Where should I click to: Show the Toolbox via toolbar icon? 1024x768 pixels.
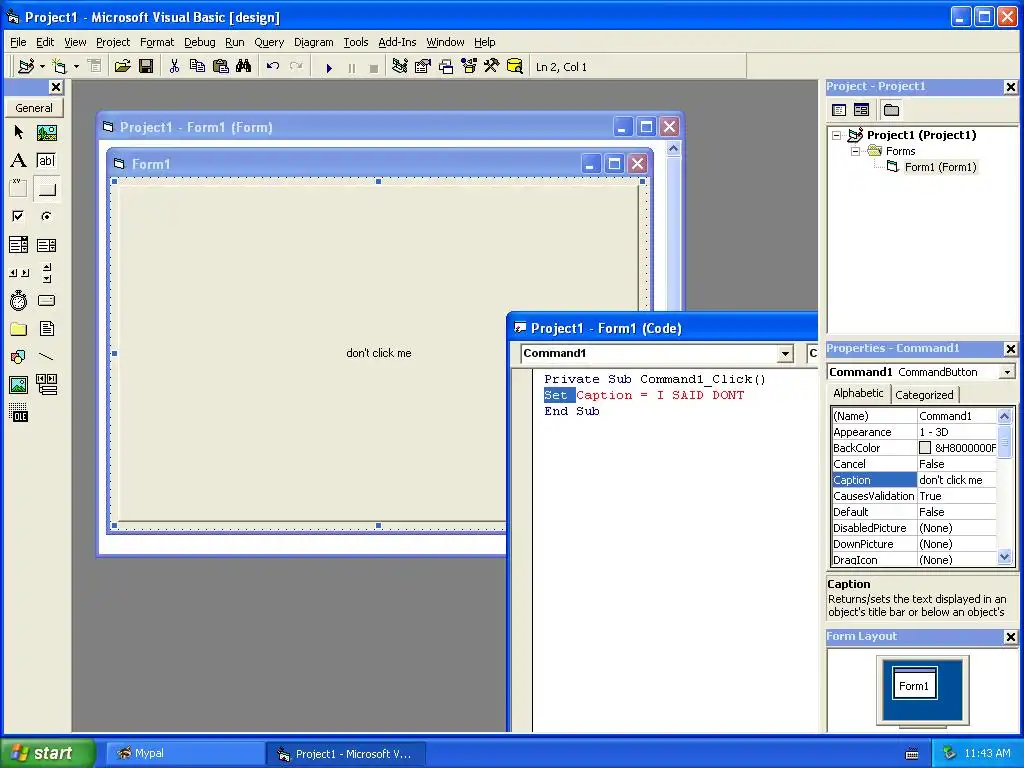(491, 67)
